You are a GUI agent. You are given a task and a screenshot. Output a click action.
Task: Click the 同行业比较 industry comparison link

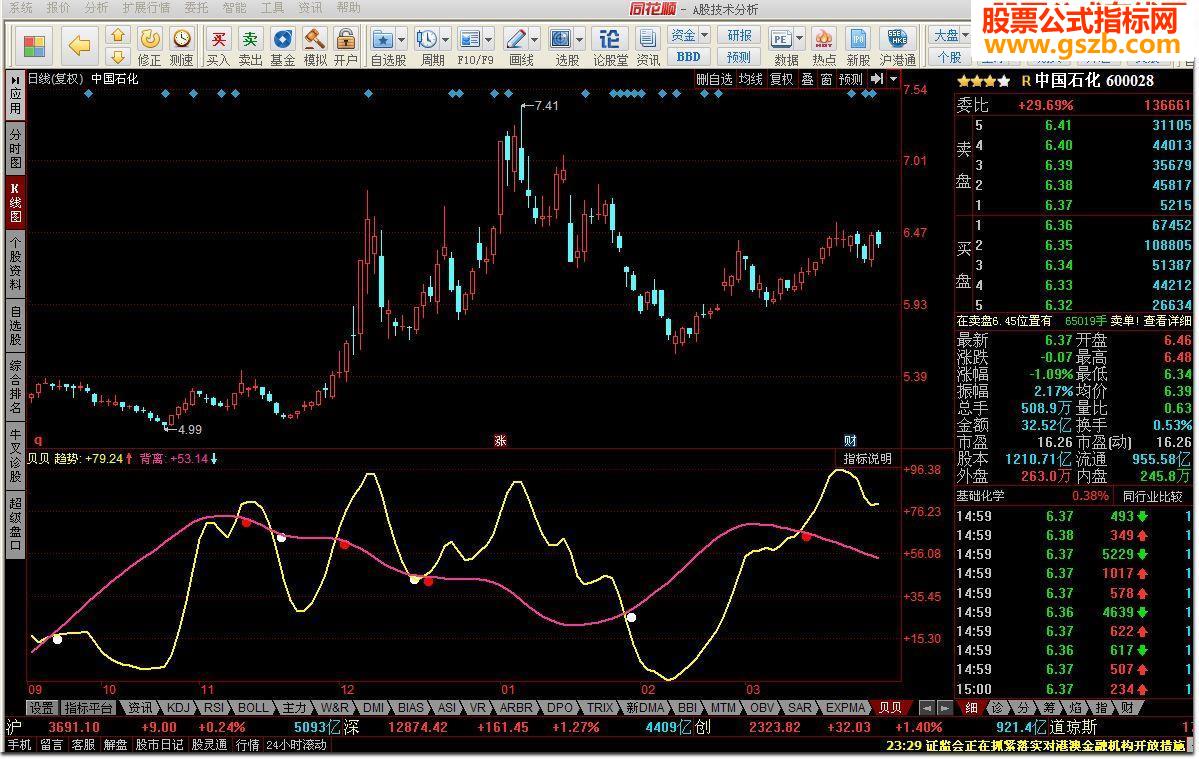click(x=1152, y=496)
